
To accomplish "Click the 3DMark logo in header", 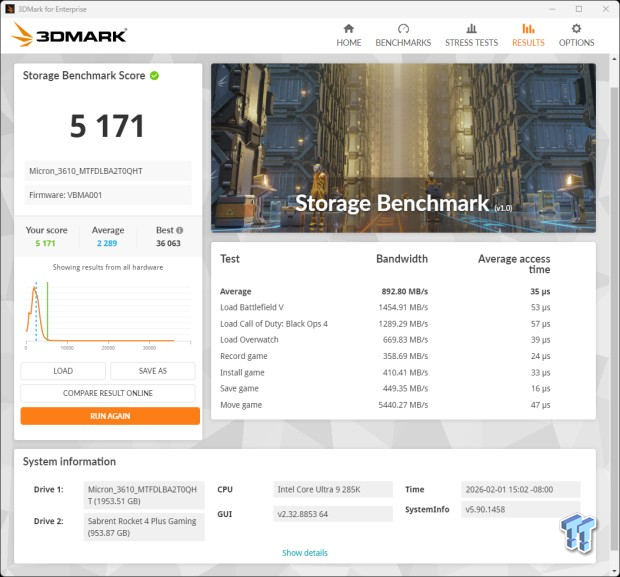I will [x=69, y=36].
